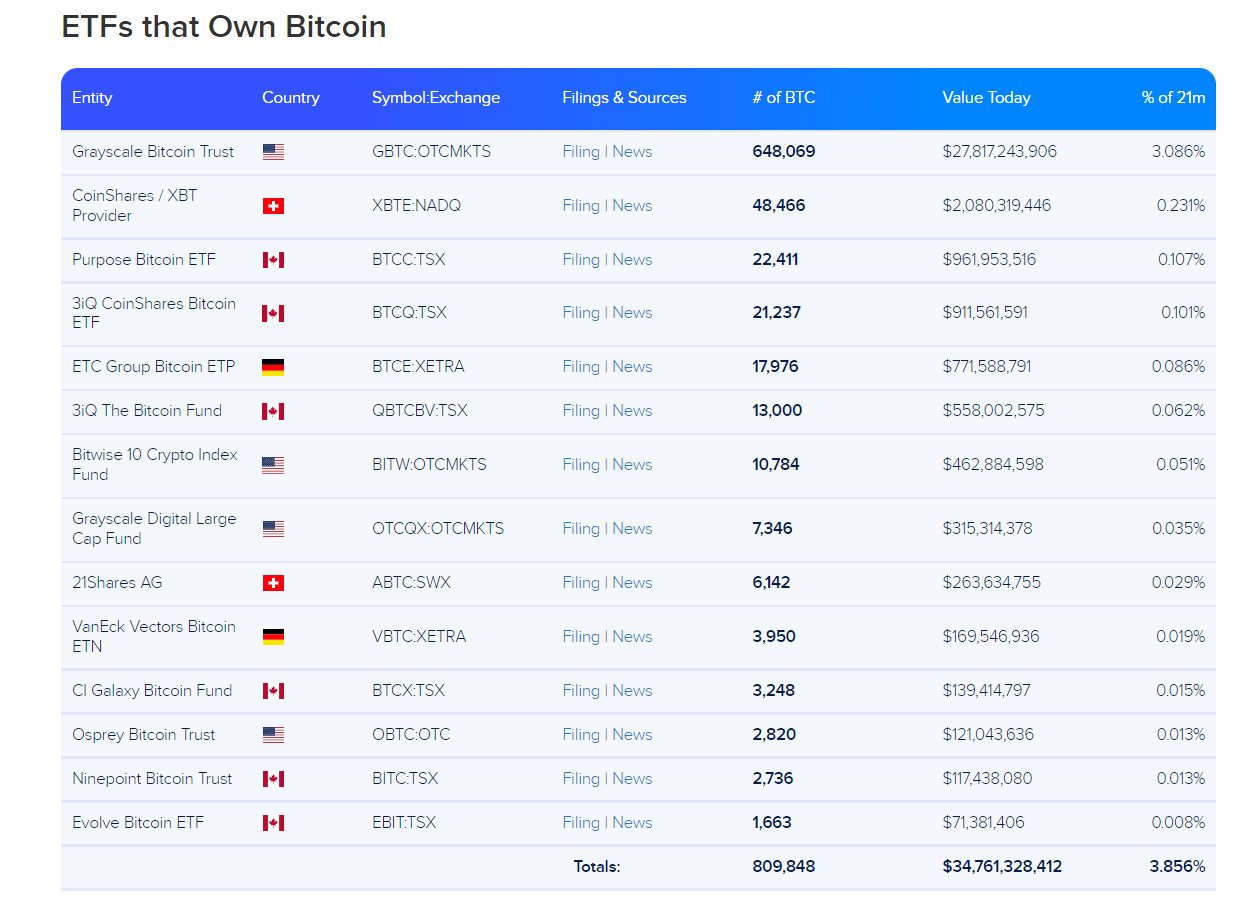Image resolution: width=1243 pixels, height=903 pixels.
Task: Click the Canadian flag in Purpose Bitcoin ETF row
Action: [273, 260]
